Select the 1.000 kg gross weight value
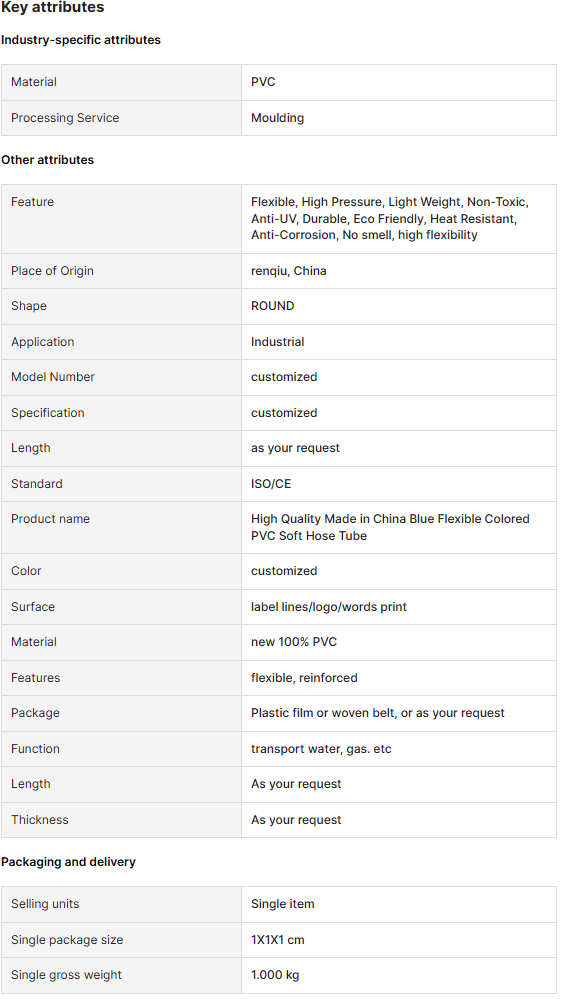 pos(275,975)
